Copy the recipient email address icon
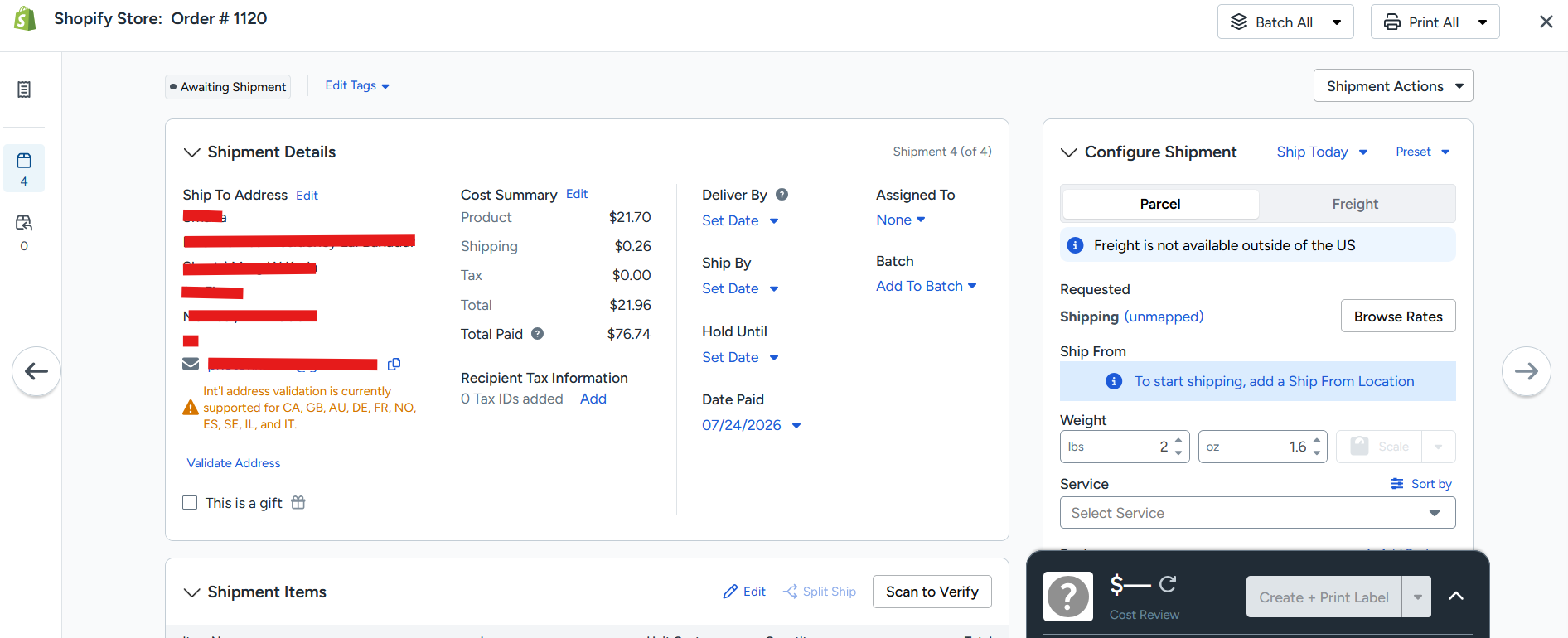The width and height of the screenshot is (1568, 638). 394,364
